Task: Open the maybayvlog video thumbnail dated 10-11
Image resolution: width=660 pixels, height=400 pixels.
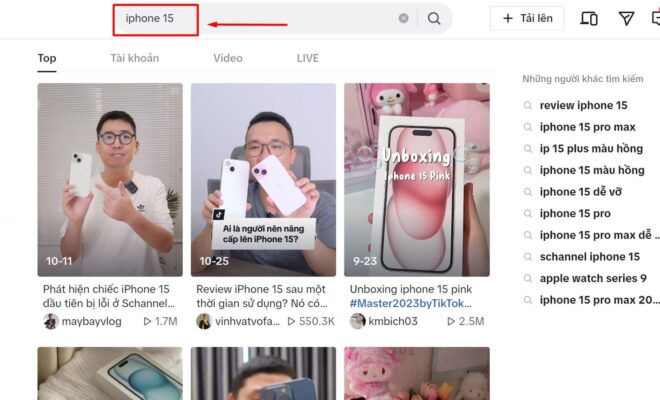Action: [x=110, y=180]
